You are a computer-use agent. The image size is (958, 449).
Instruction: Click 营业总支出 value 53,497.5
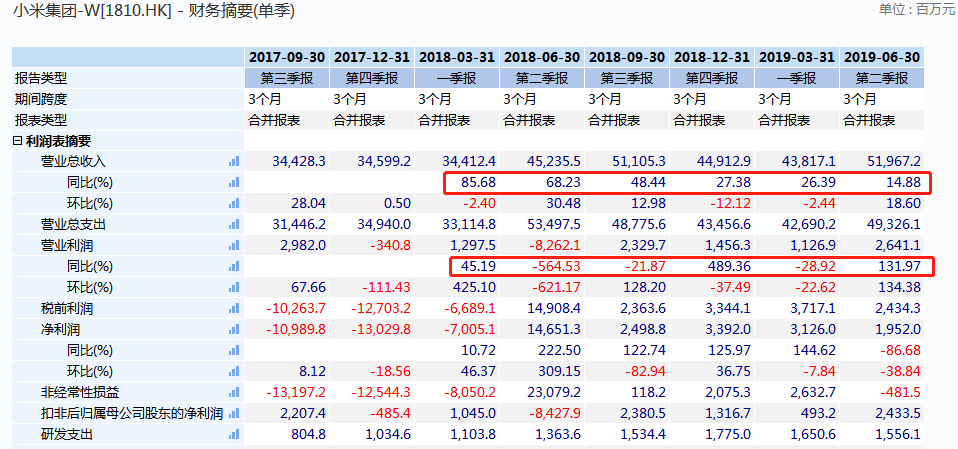tap(554, 224)
